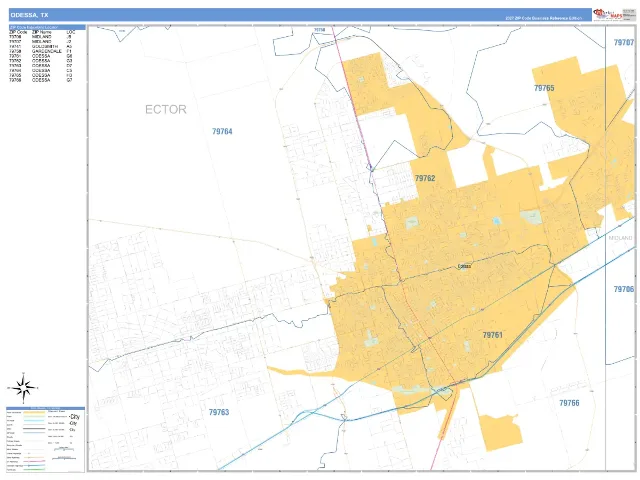Click the 79707 ZIP label on the map

(x=624, y=42)
